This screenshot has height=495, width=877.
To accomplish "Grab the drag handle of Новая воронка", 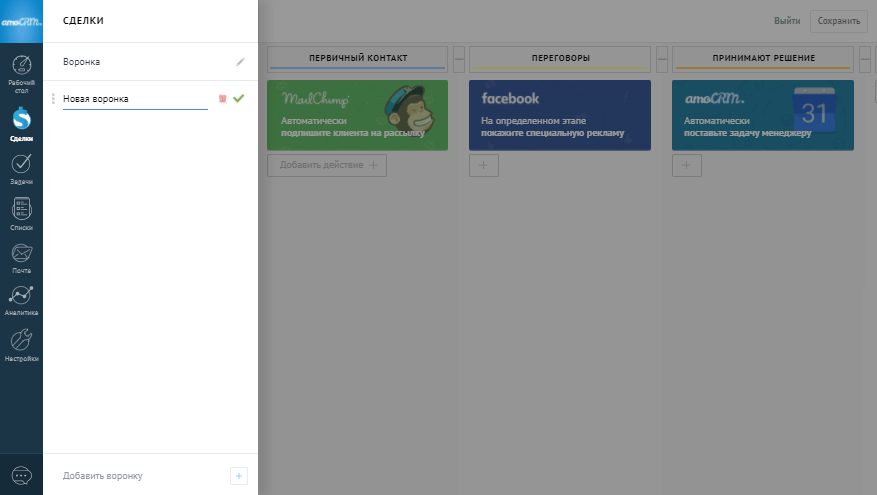I will click(x=53, y=98).
